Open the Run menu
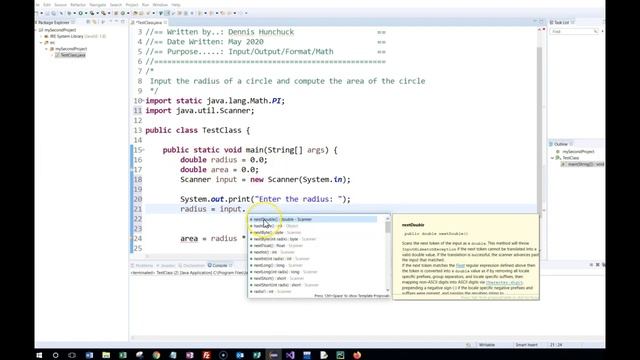 click(x=145, y=5)
